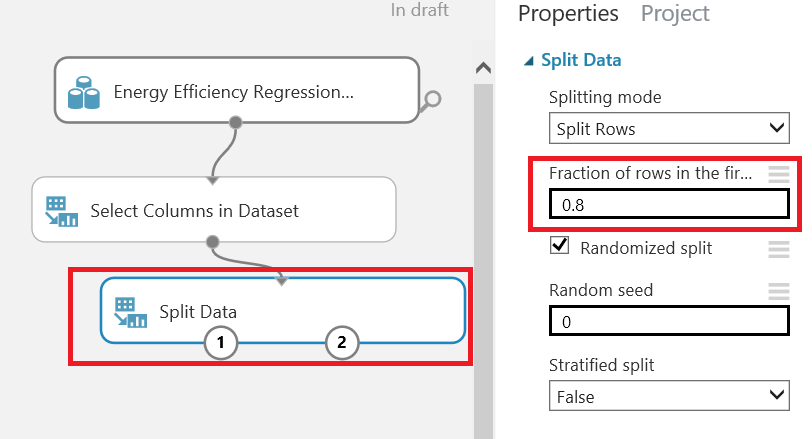Click the Energy Efficiency dataset output port
Image resolution: width=812 pixels, height=439 pixels.
coord(236,122)
